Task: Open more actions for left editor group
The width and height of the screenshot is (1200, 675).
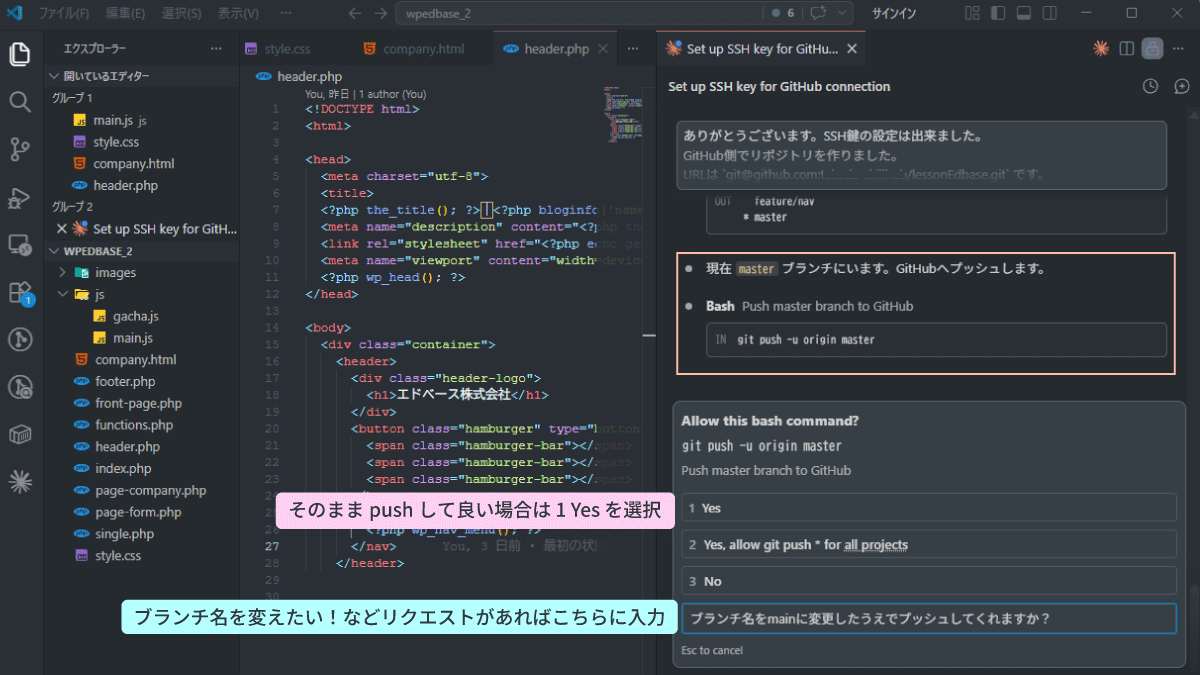Action: 632,48
